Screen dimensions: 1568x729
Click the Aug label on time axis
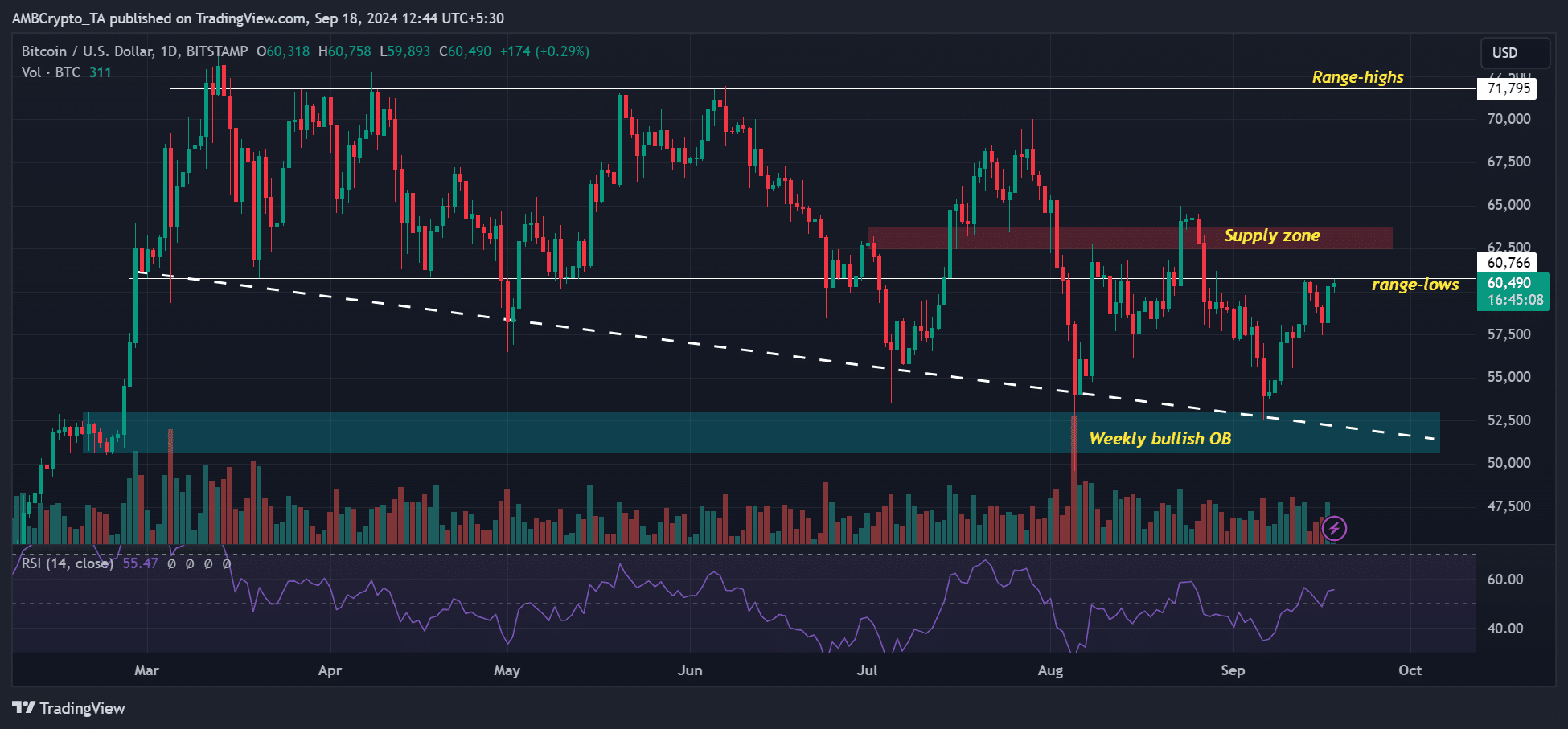(1050, 670)
